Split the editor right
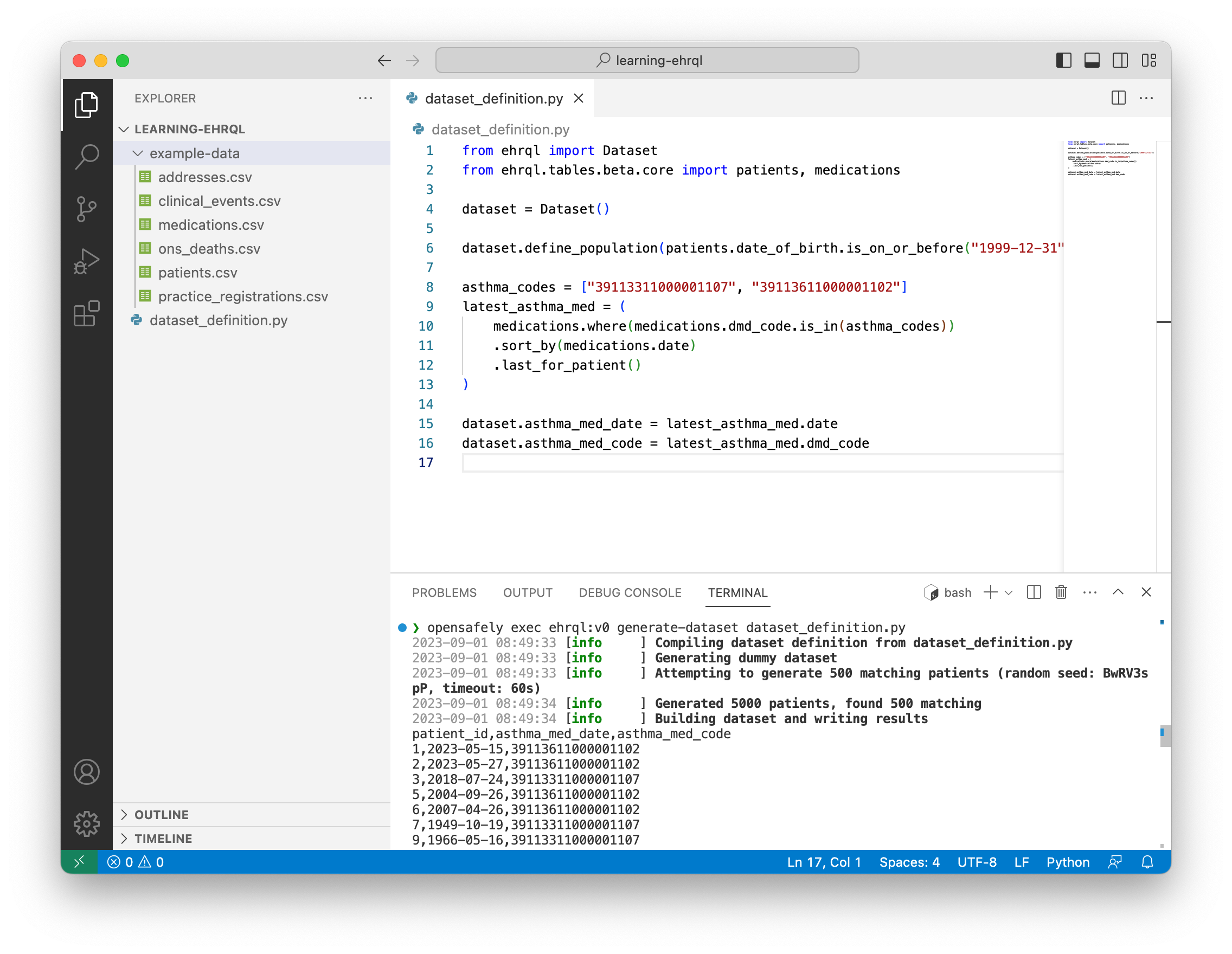The height and width of the screenshot is (954, 1232). (x=1118, y=98)
